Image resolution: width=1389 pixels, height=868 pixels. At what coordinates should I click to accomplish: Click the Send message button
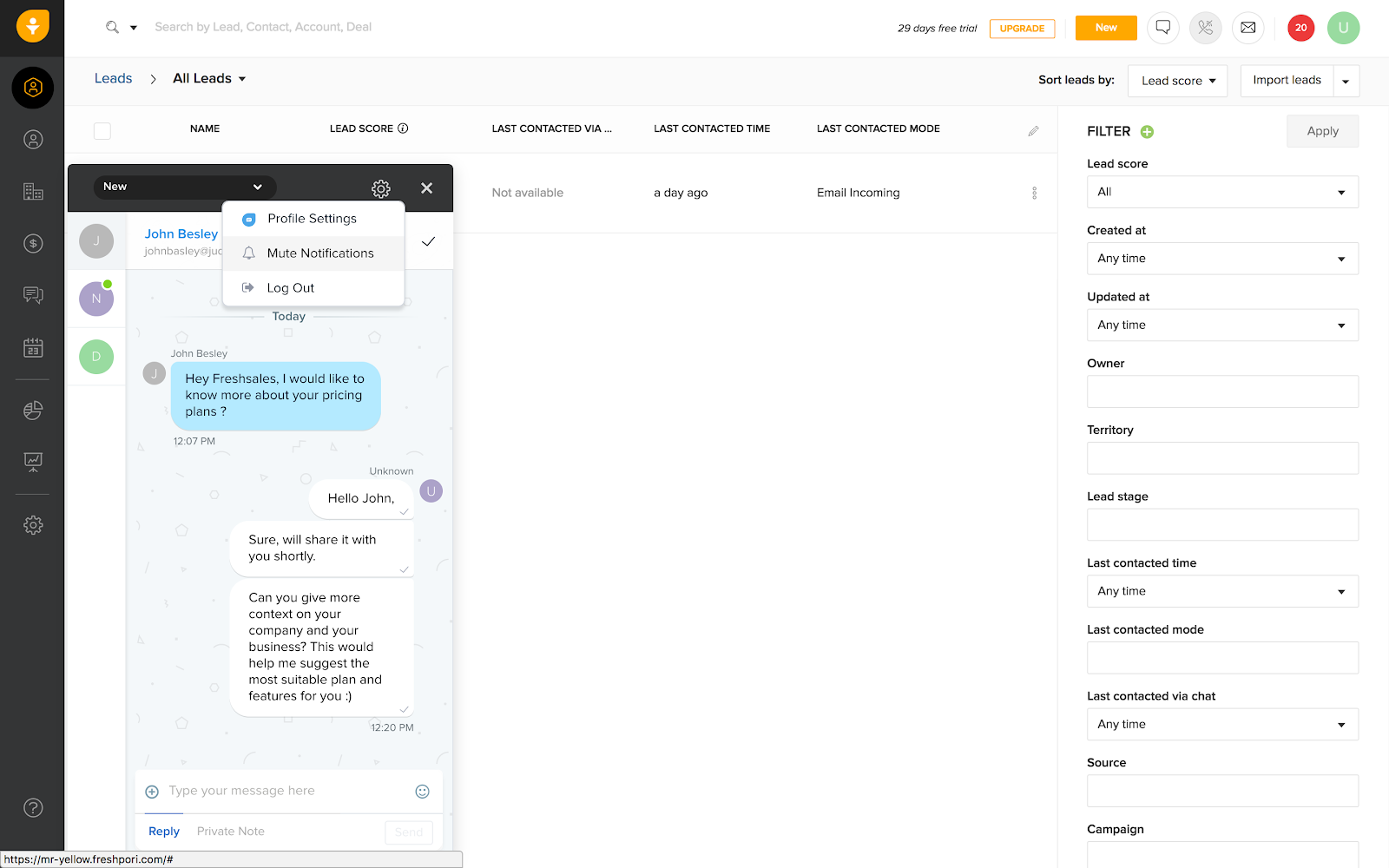409,832
